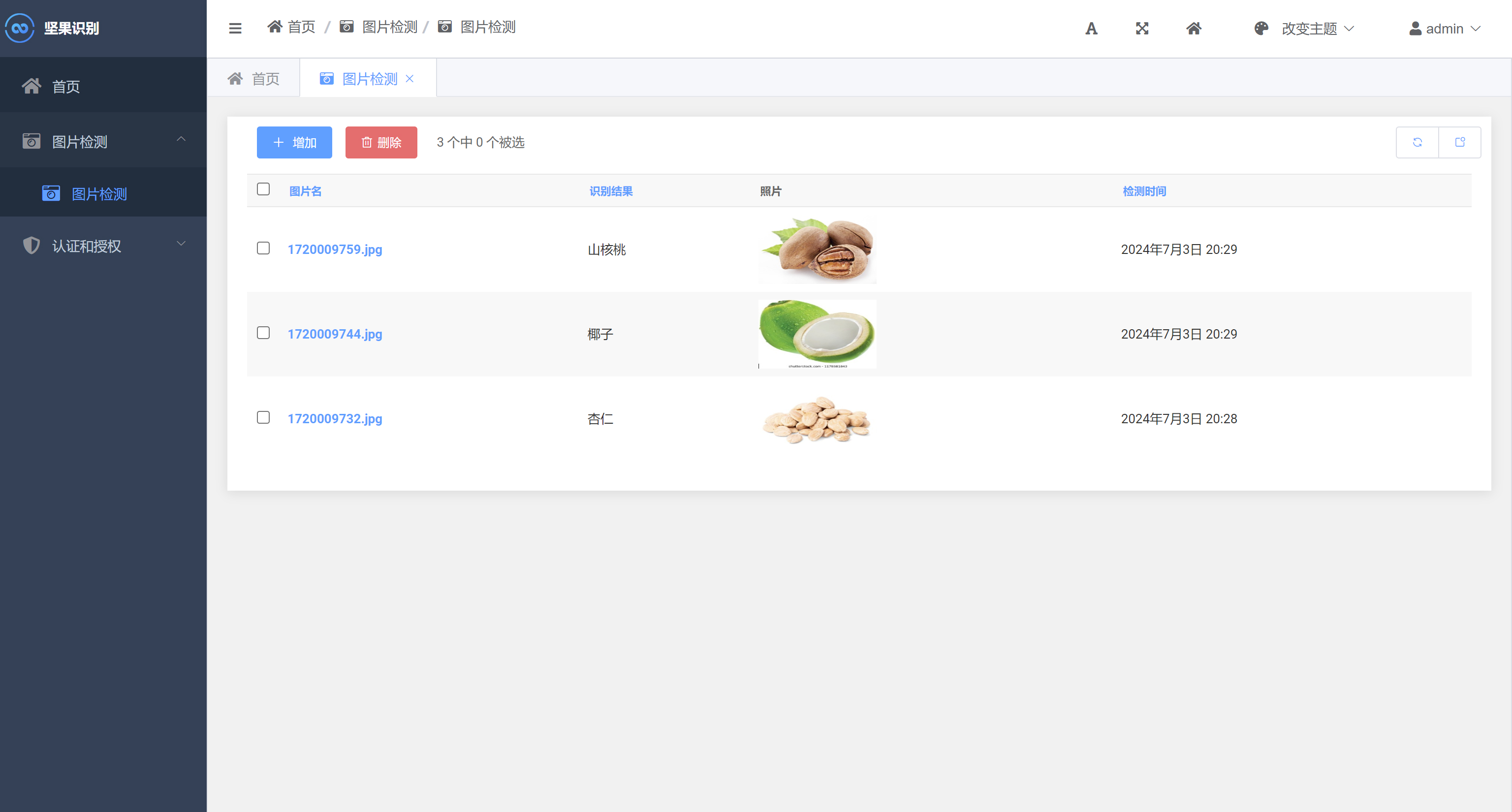Viewport: 1512px width, 812px height.
Task: Select checkbox for 1720009732.jpg row
Action: coord(263,418)
